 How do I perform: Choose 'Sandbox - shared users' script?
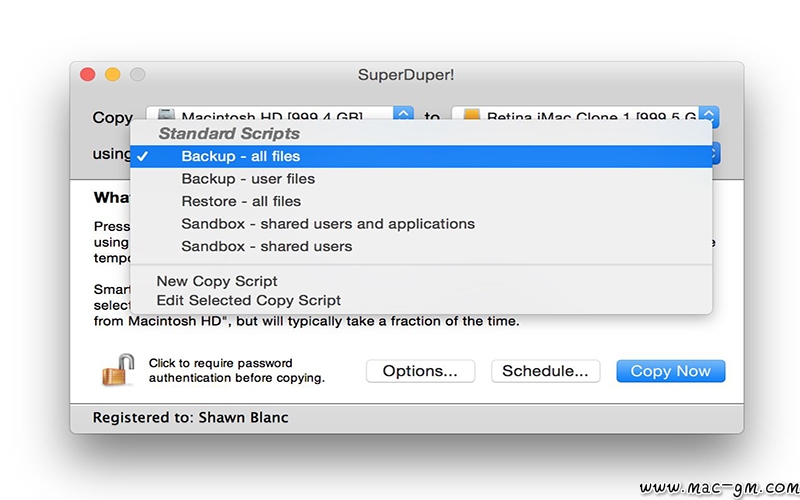[x=421, y=246]
